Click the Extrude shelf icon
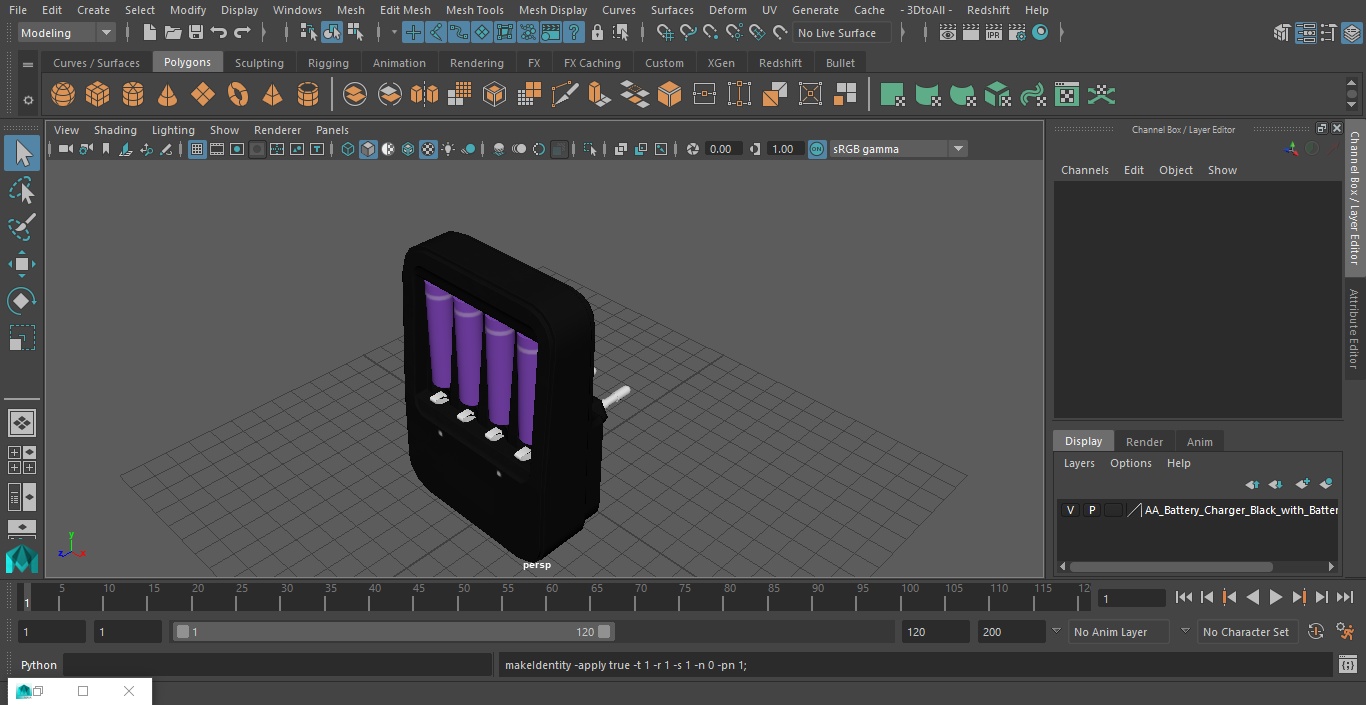The height and width of the screenshot is (705, 1366). point(599,95)
